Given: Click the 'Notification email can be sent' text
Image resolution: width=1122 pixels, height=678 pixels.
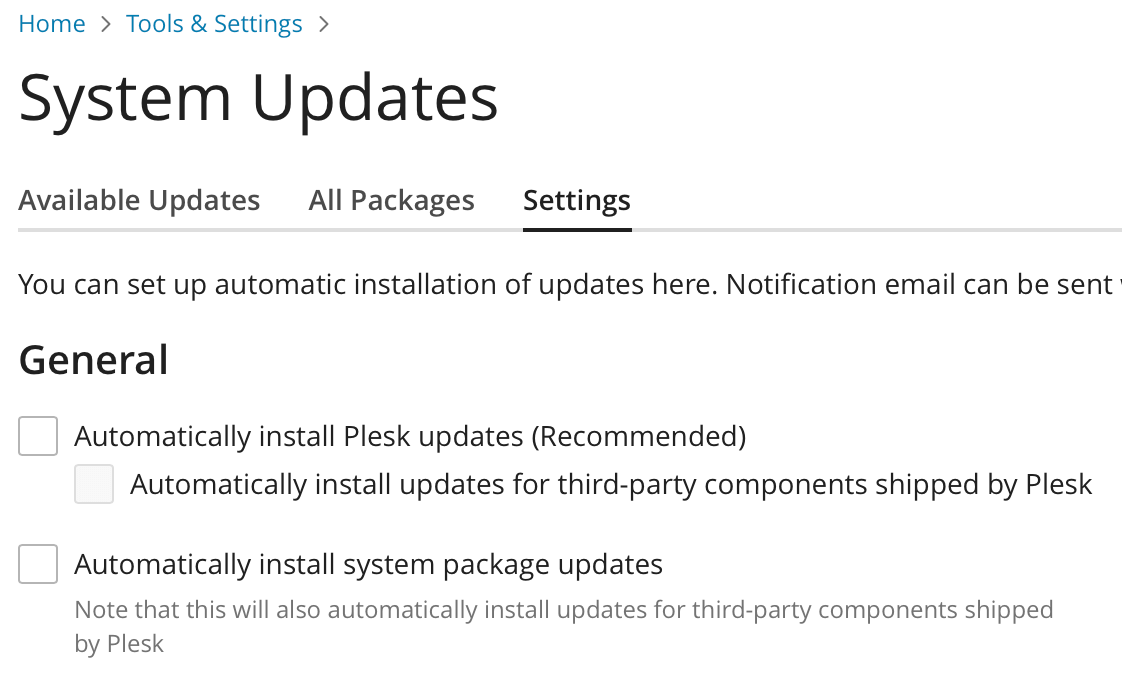Looking at the screenshot, I should point(915,285).
